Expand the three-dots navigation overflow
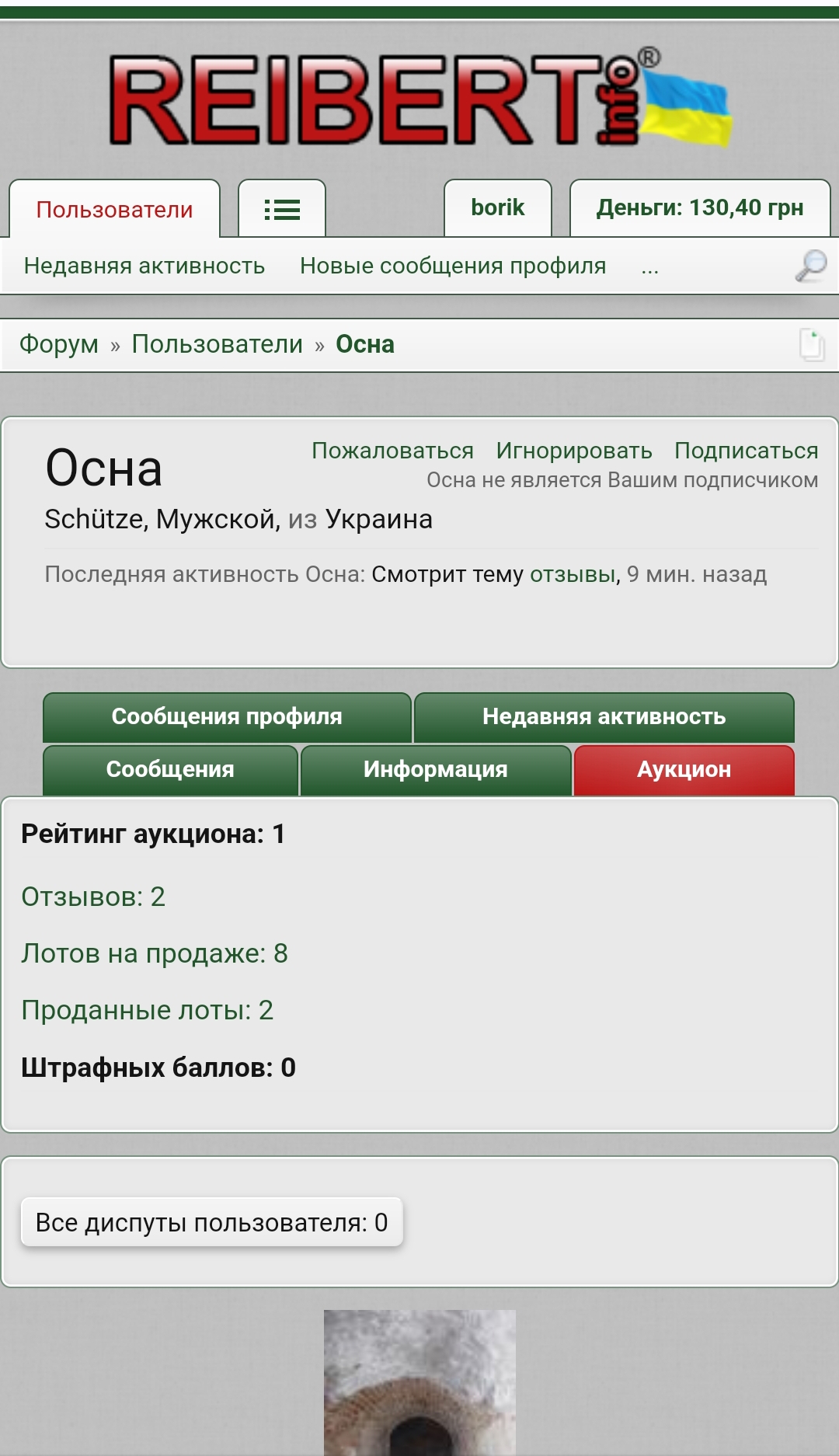839x1456 pixels. click(x=650, y=266)
